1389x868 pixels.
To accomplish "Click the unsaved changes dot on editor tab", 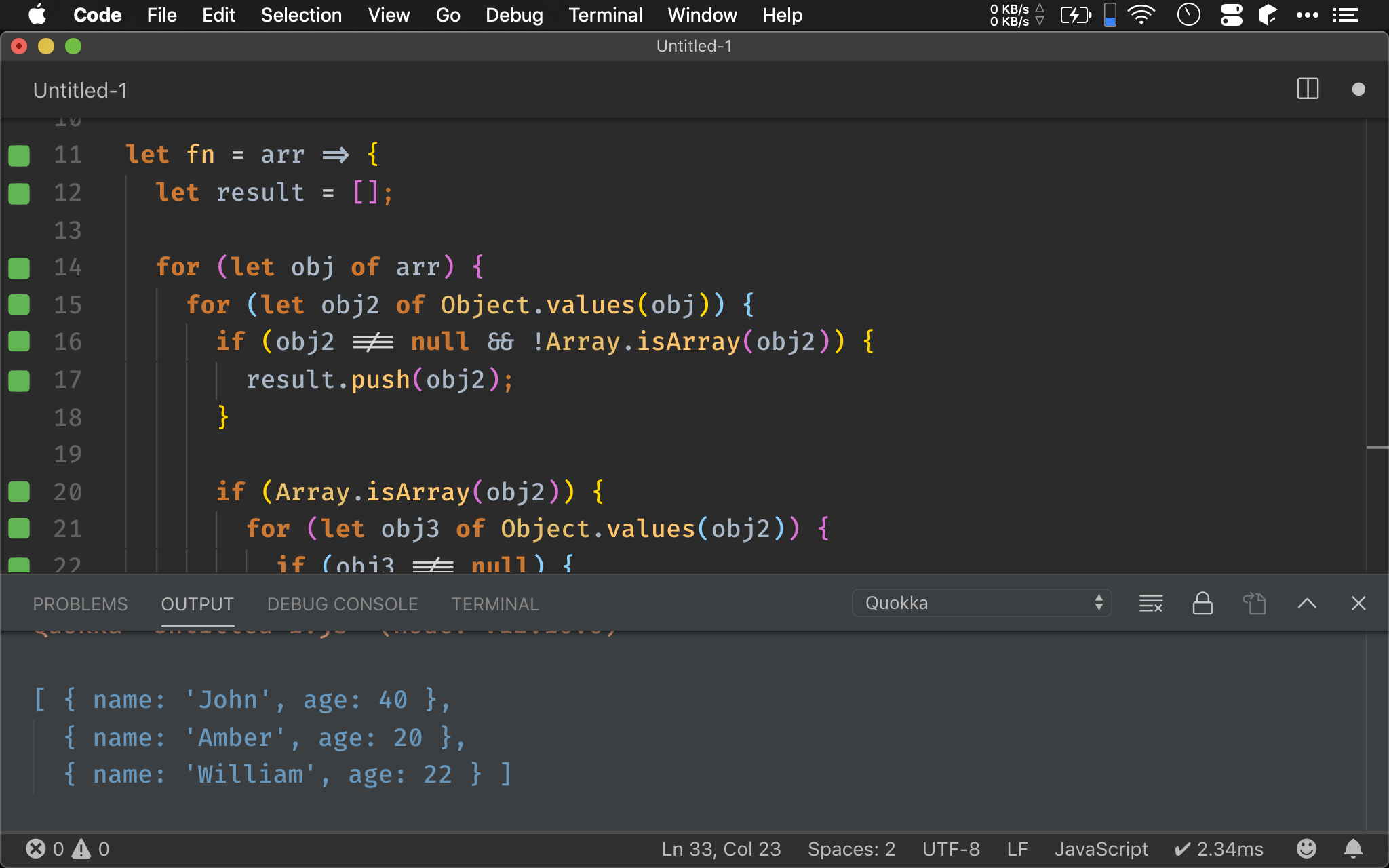I will click(x=1358, y=89).
